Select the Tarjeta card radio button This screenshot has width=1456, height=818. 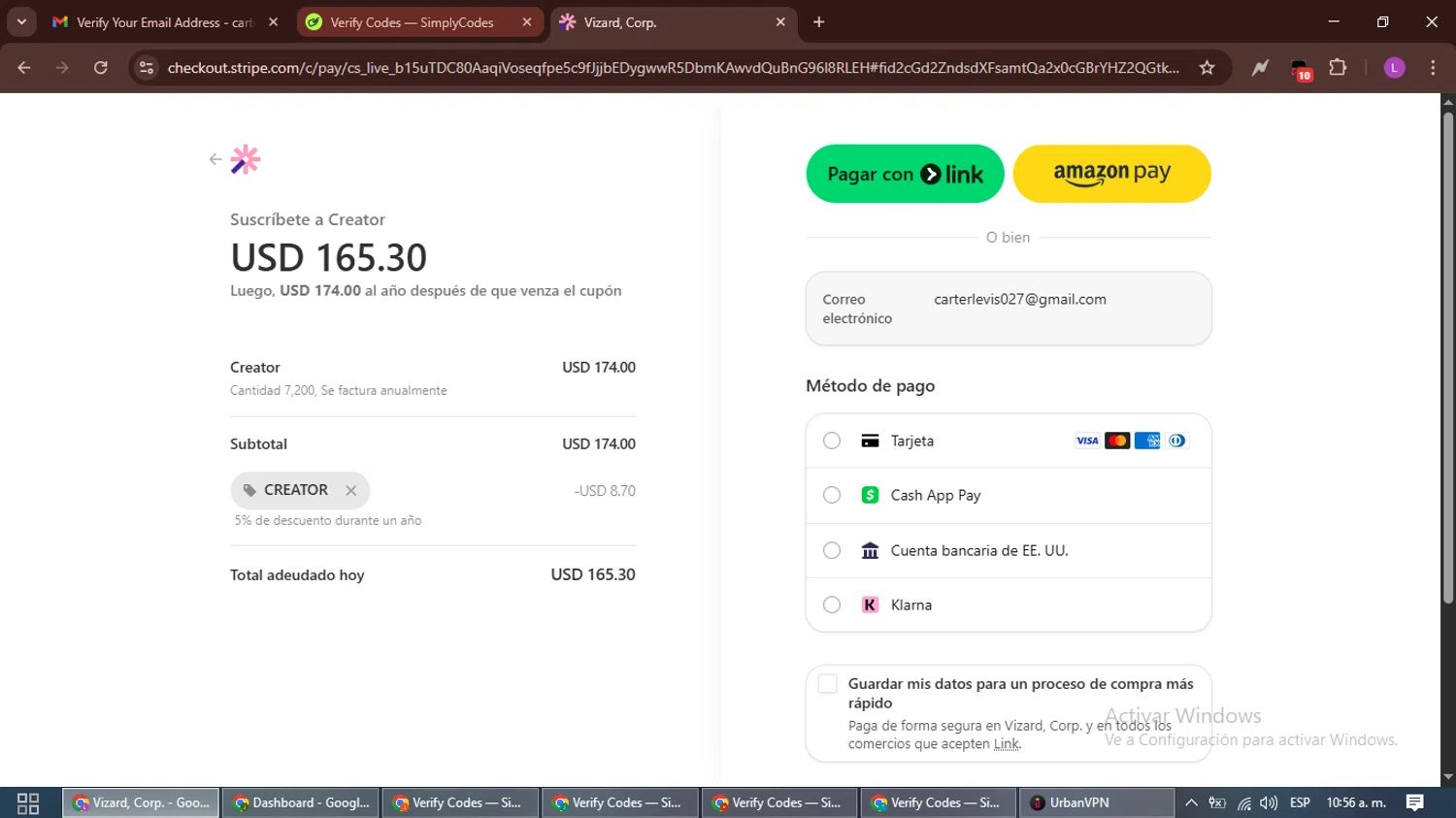pos(832,441)
